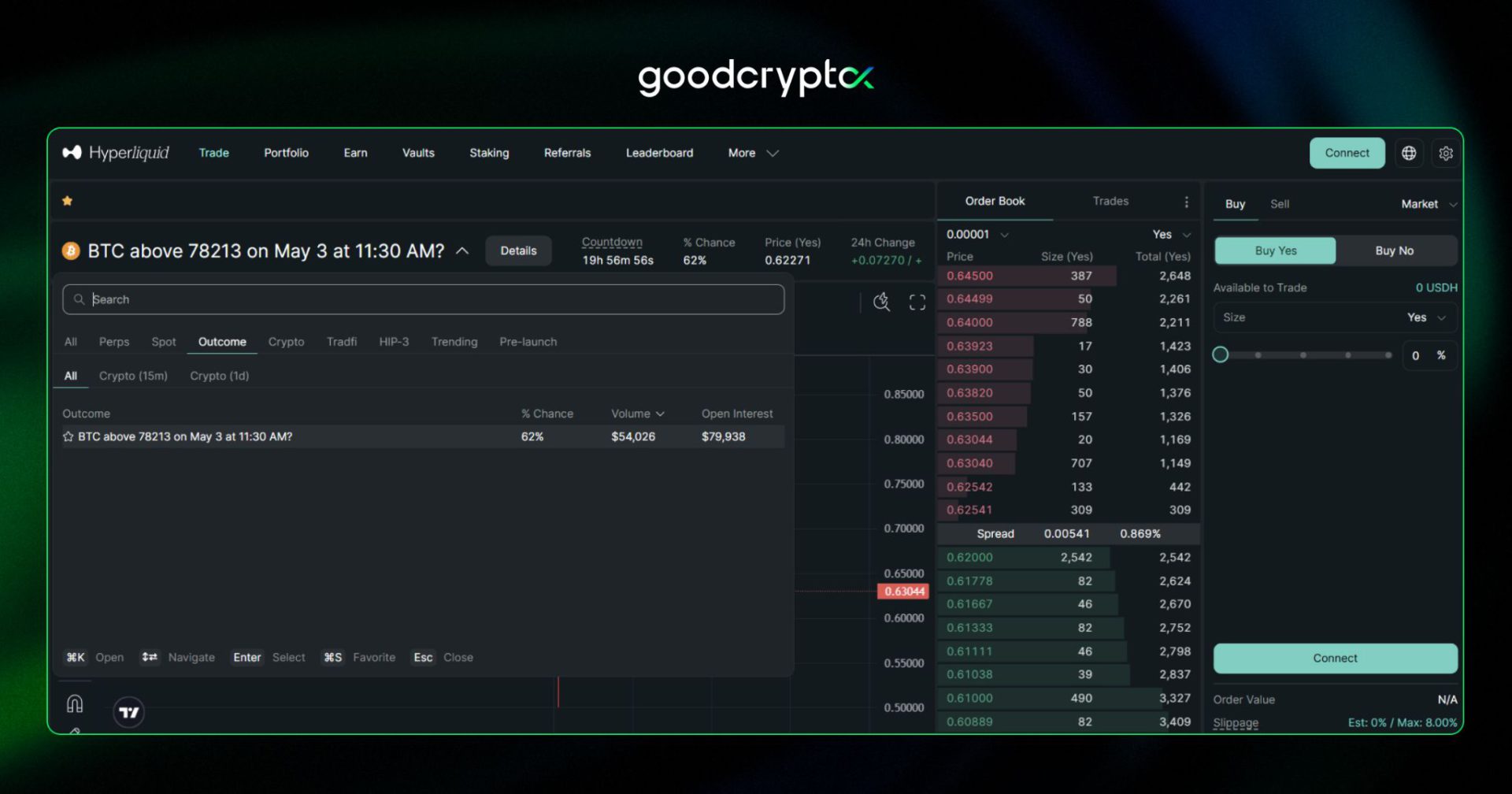The width and height of the screenshot is (1512, 794).
Task: Click the 0.62000 bid price
Action: click(969, 558)
